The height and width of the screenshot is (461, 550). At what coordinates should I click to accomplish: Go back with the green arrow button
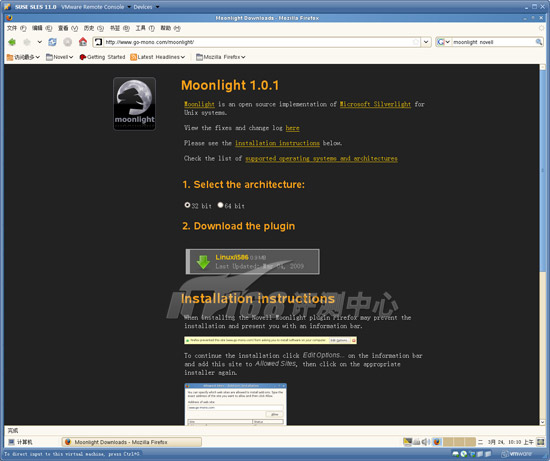[12, 42]
